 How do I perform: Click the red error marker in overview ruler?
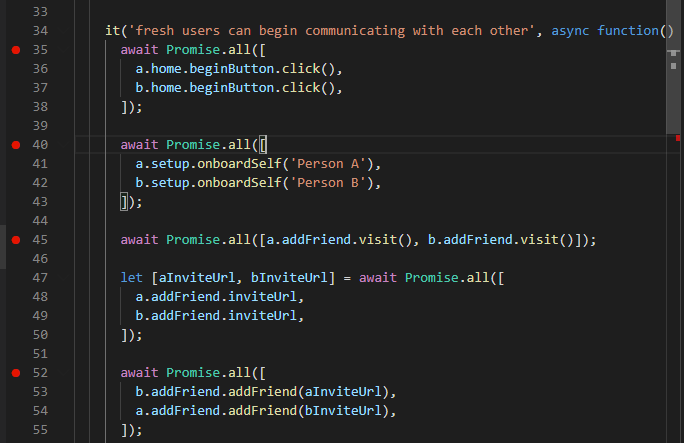[678, 138]
